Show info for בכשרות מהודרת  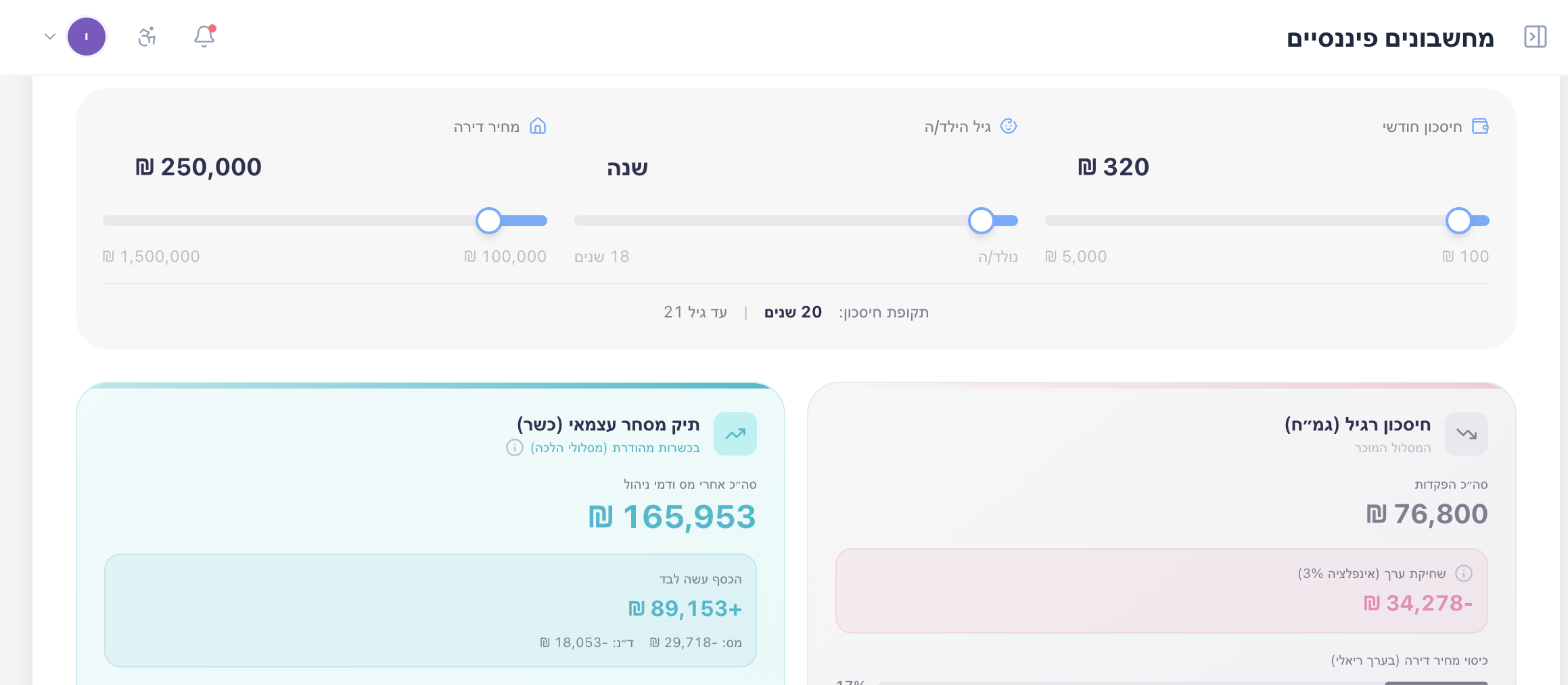pyautogui.click(x=515, y=448)
